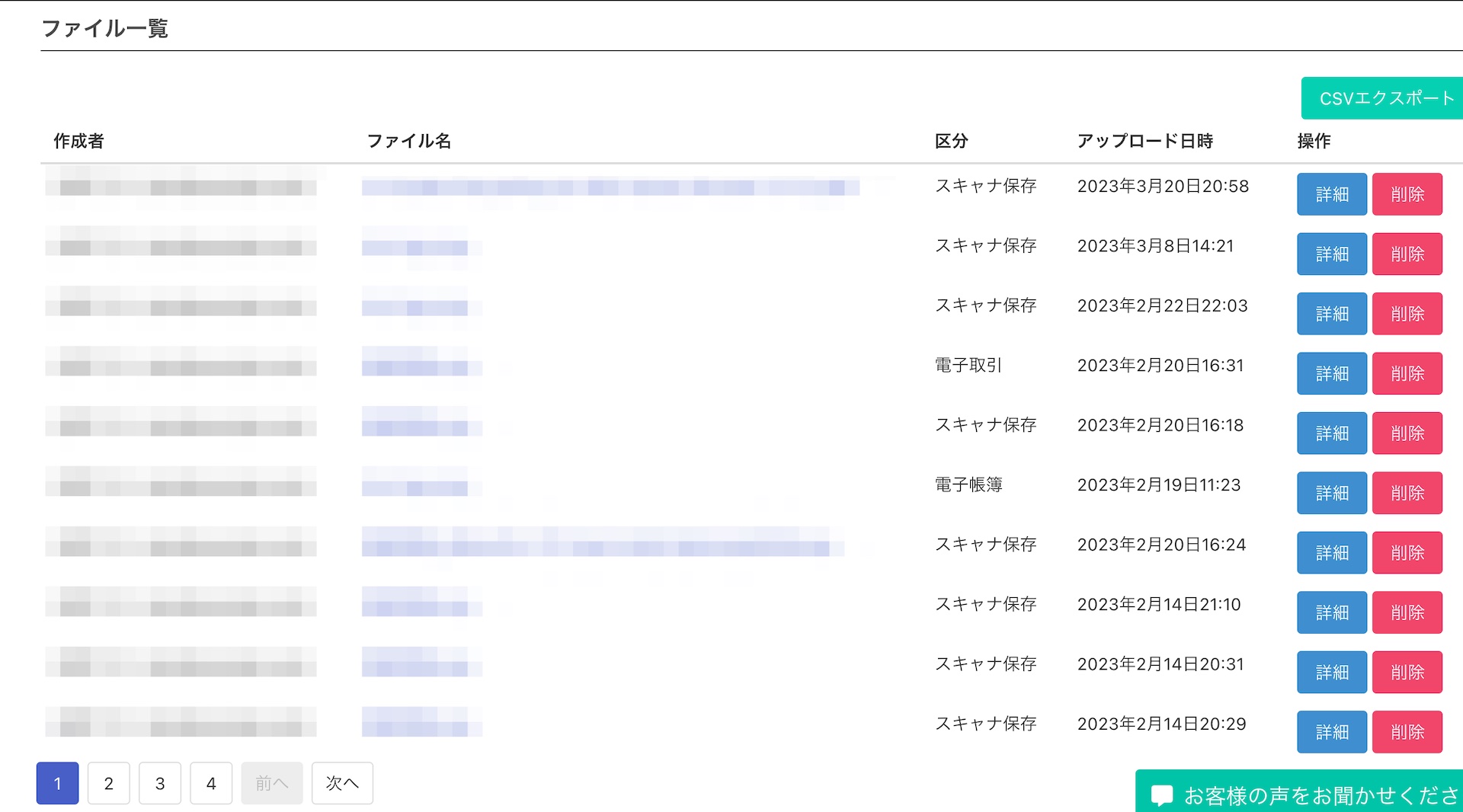Image resolution: width=1463 pixels, height=812 pixels.
Task: Open 詳細 for the 2023年3月8日14:21 row
Action: 1332,254
